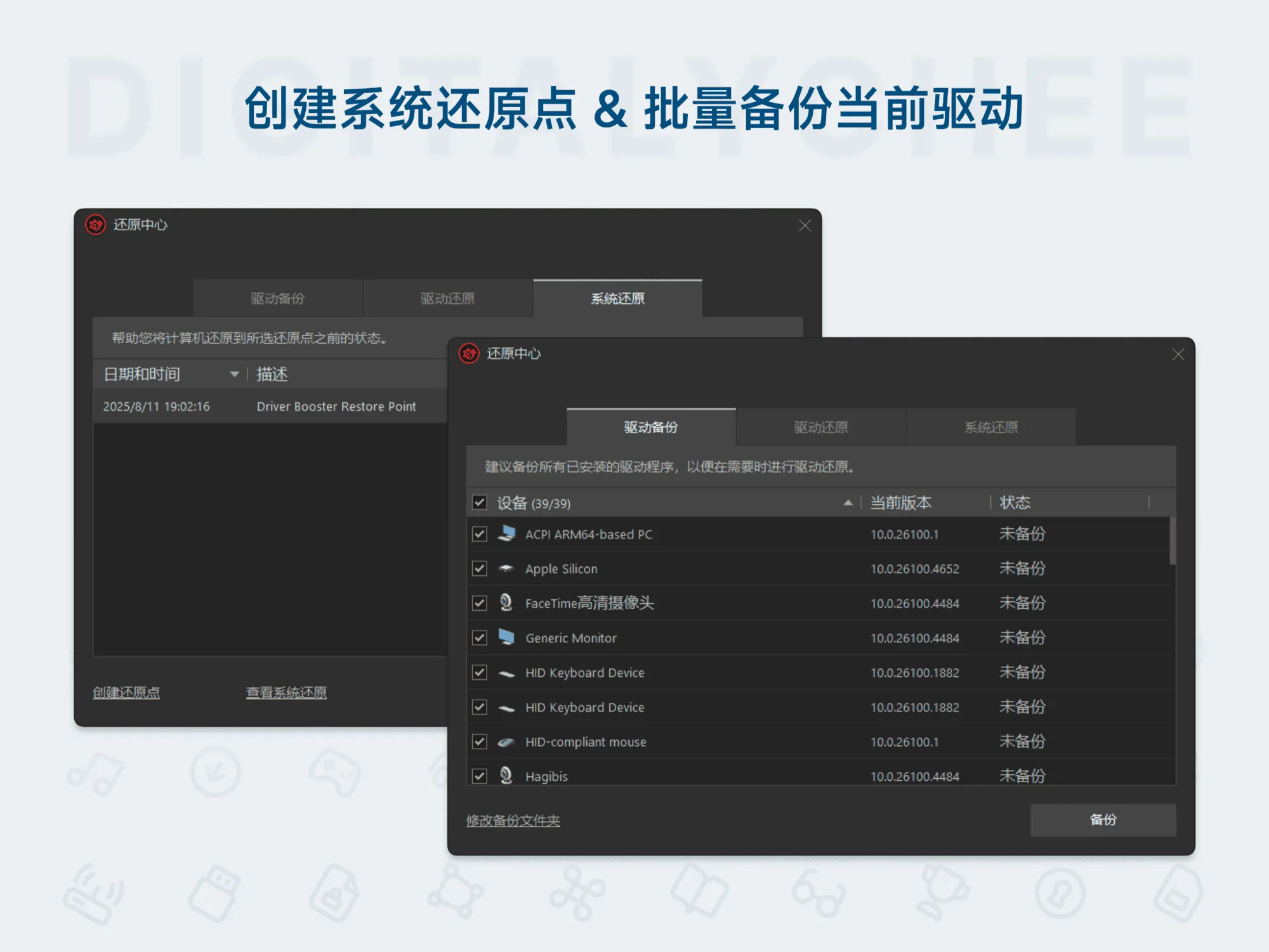The image size is (1269, 952).
Task: Uncheck the Apple Silicon checkbox
Action: pos(480,568)
